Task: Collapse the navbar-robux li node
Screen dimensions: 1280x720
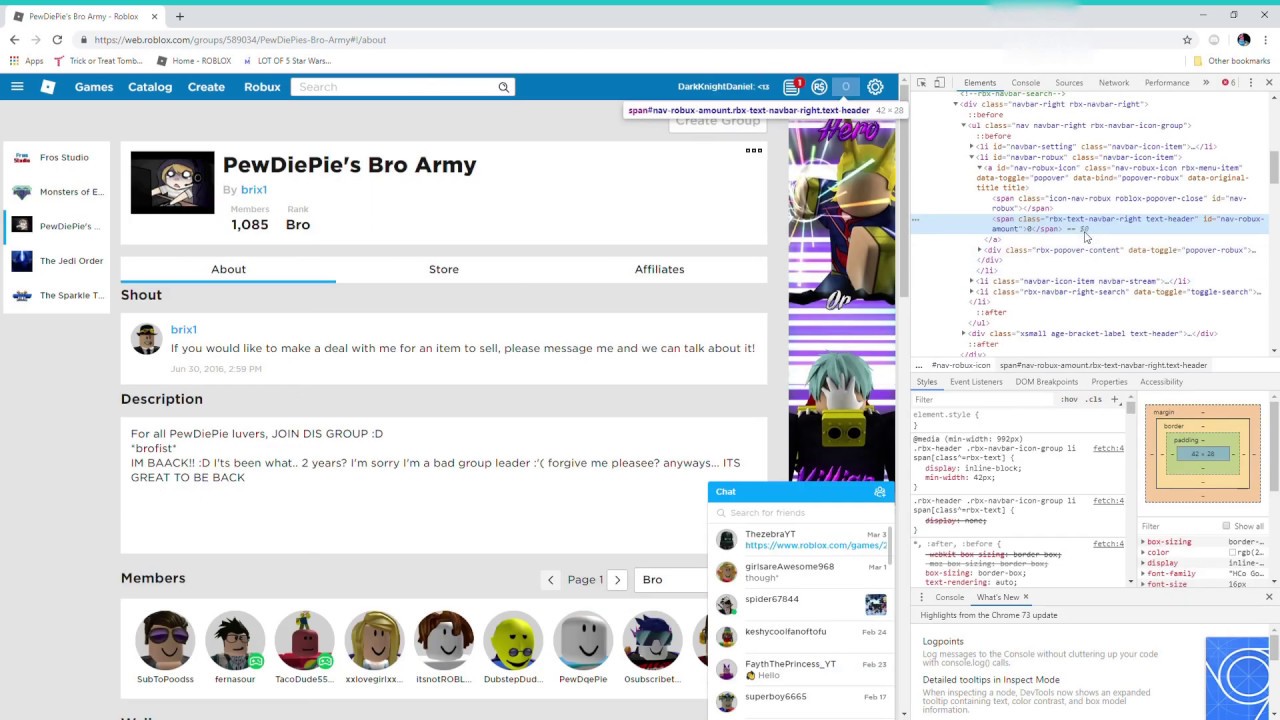Action: pyautogui.click(x=972, y=157)
